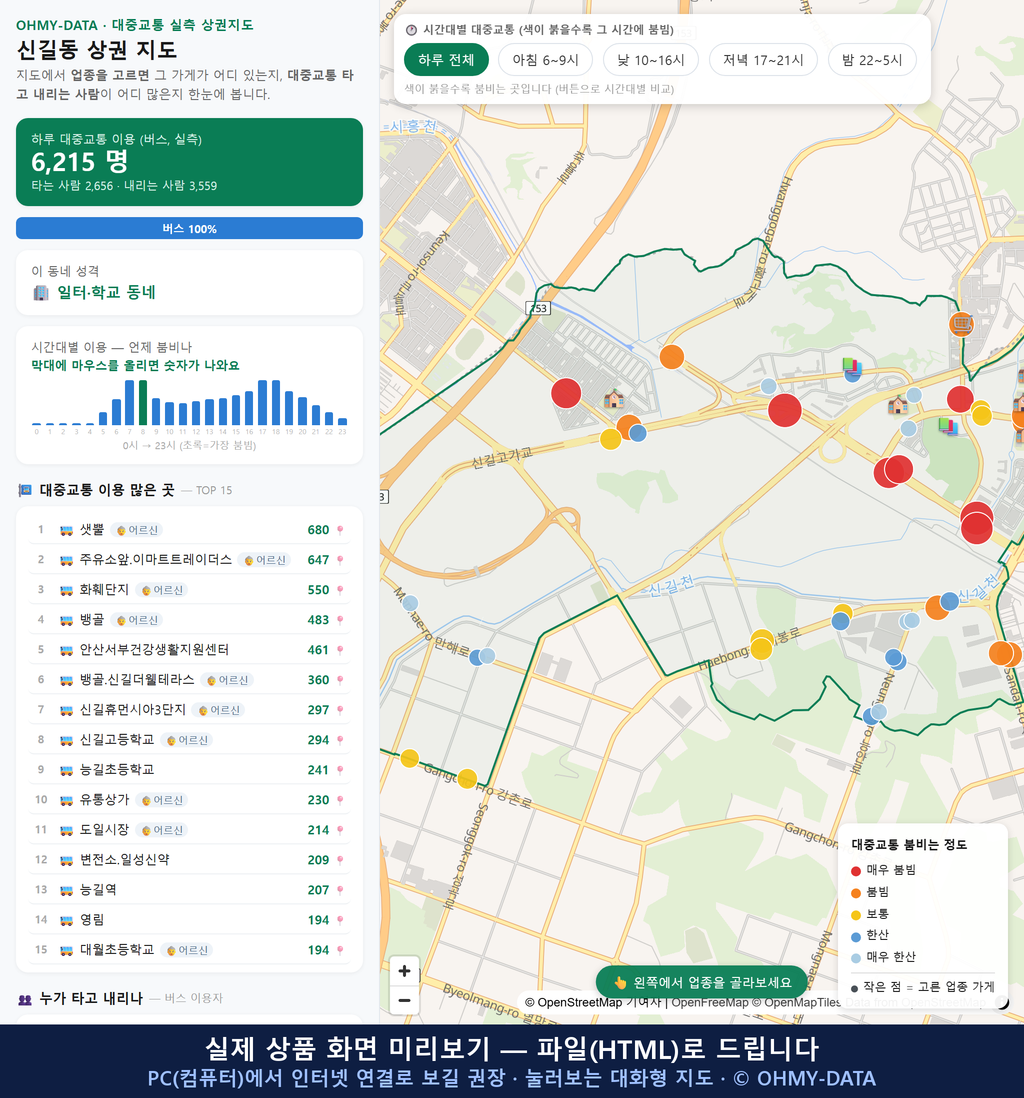This screenshot has width=1024, height=1098.
Task: Pick the 밤 22~5시 time filter
Action: (x=872, y=60)
